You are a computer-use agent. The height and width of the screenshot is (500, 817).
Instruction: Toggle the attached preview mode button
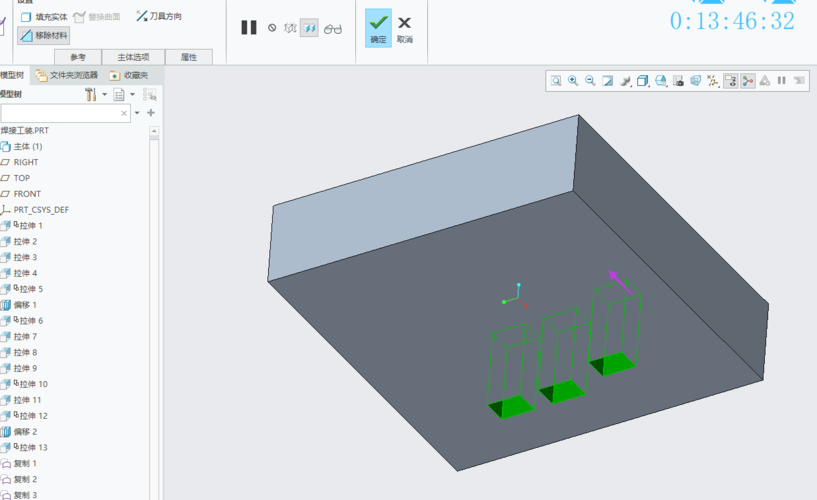point(310,29)
